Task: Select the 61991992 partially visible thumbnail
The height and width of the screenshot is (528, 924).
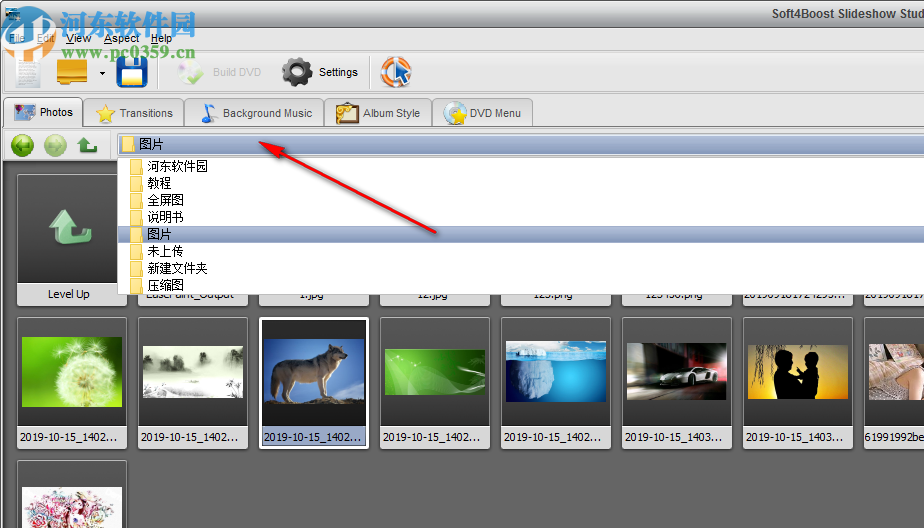Action: click(x=894, y=383)
